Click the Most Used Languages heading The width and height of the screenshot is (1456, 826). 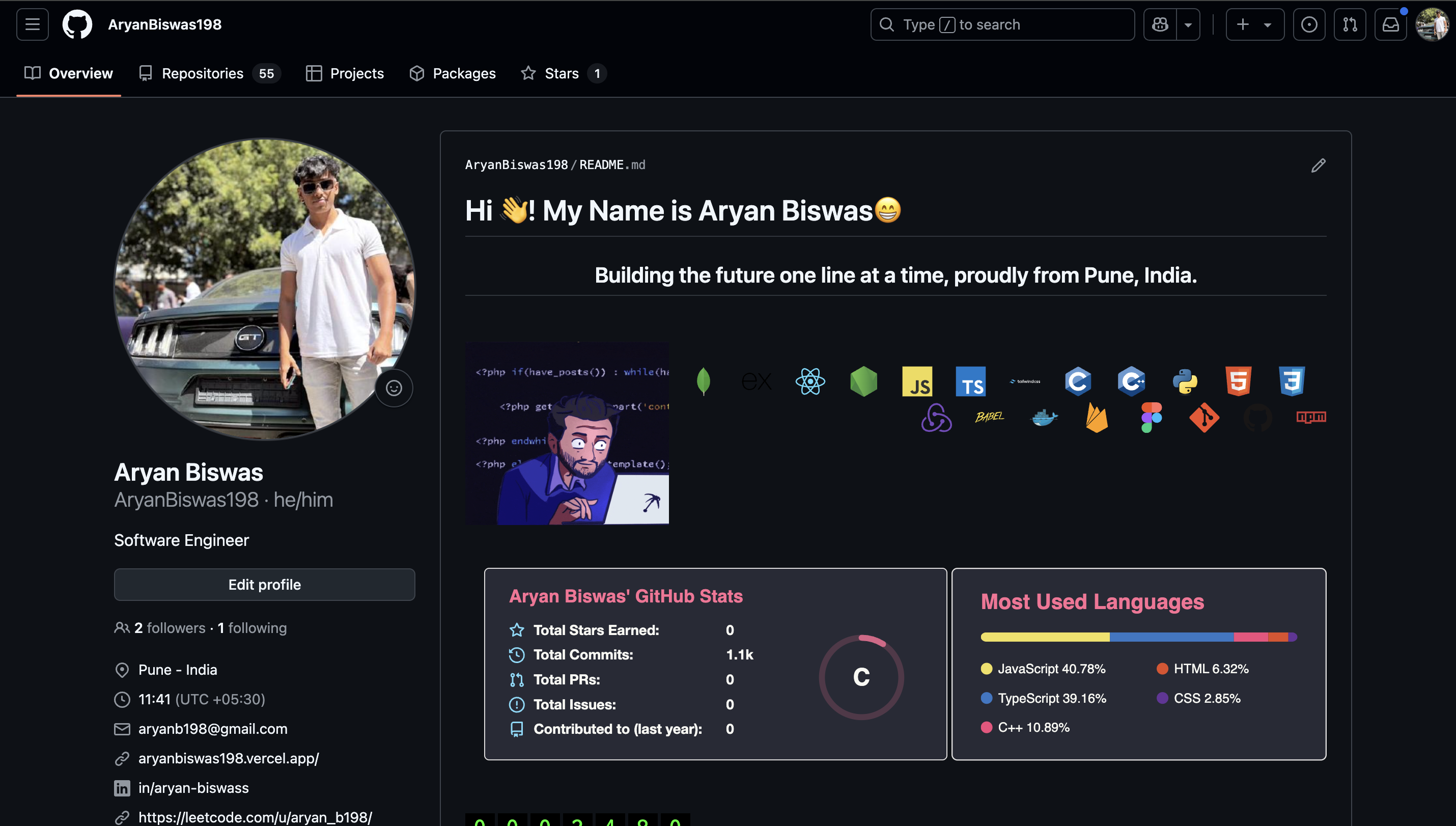[1092, 601]
